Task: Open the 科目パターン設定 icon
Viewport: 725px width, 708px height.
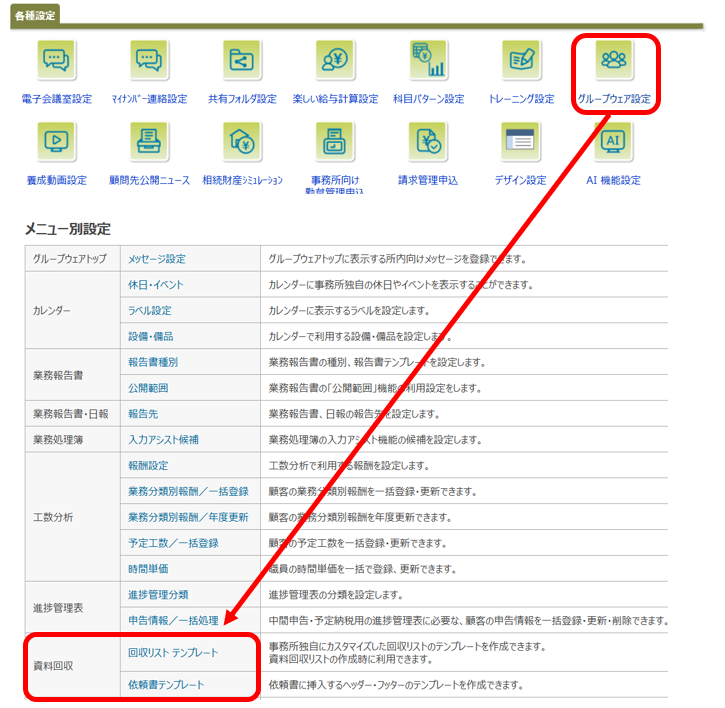Action: point(427,62)
